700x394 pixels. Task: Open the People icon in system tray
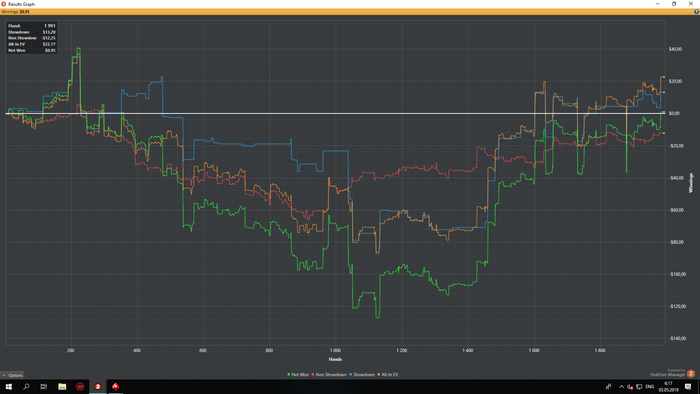click(x=608, y=386)
